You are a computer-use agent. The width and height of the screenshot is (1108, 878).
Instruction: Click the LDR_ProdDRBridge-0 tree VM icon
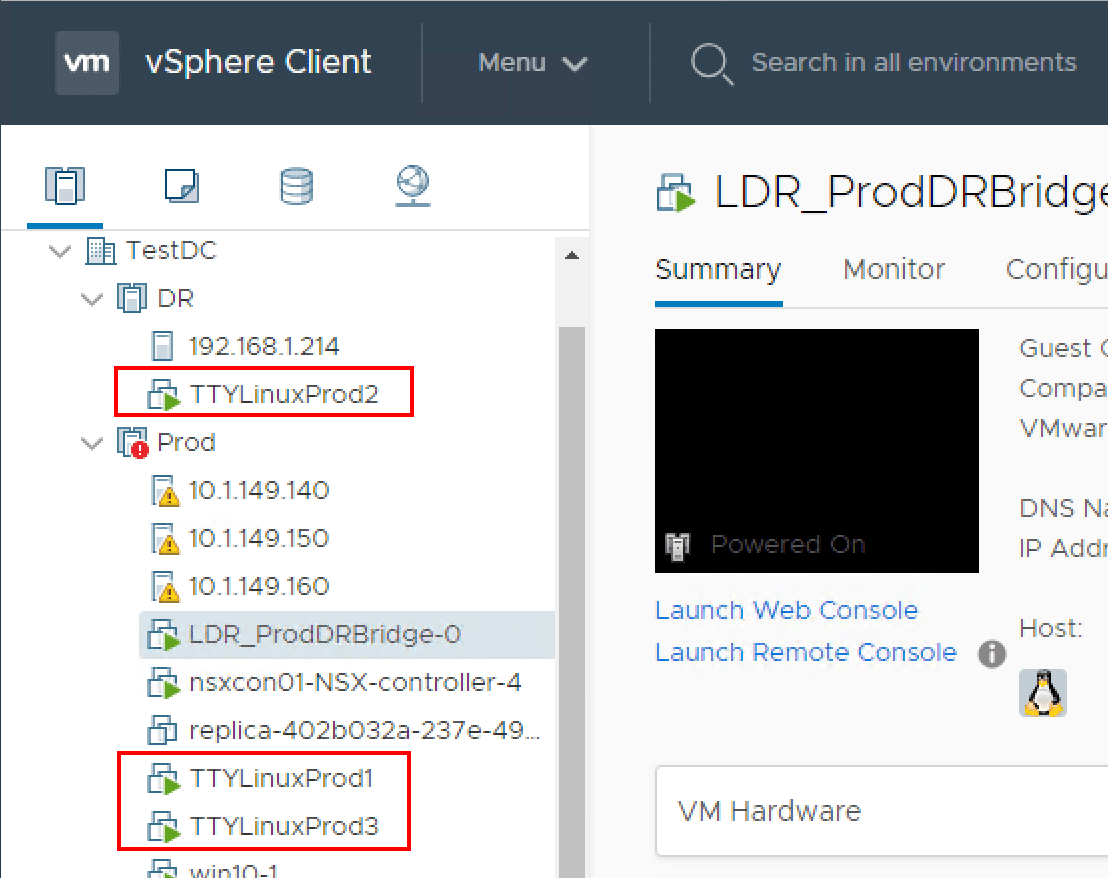(164, 634)
